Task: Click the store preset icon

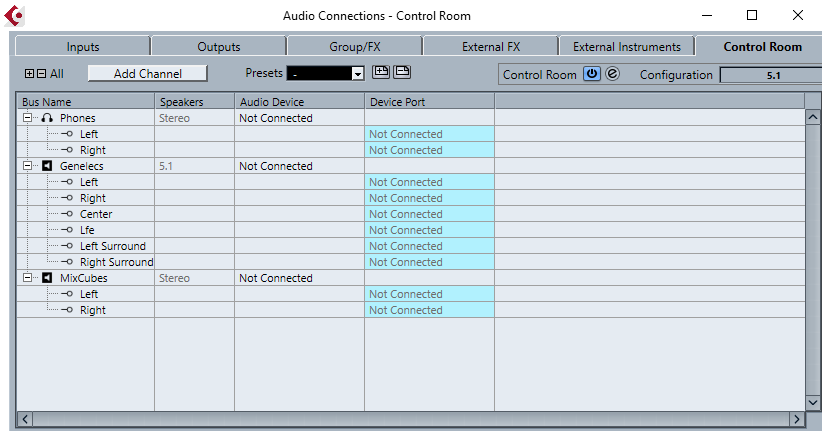Action: point(381,72)
